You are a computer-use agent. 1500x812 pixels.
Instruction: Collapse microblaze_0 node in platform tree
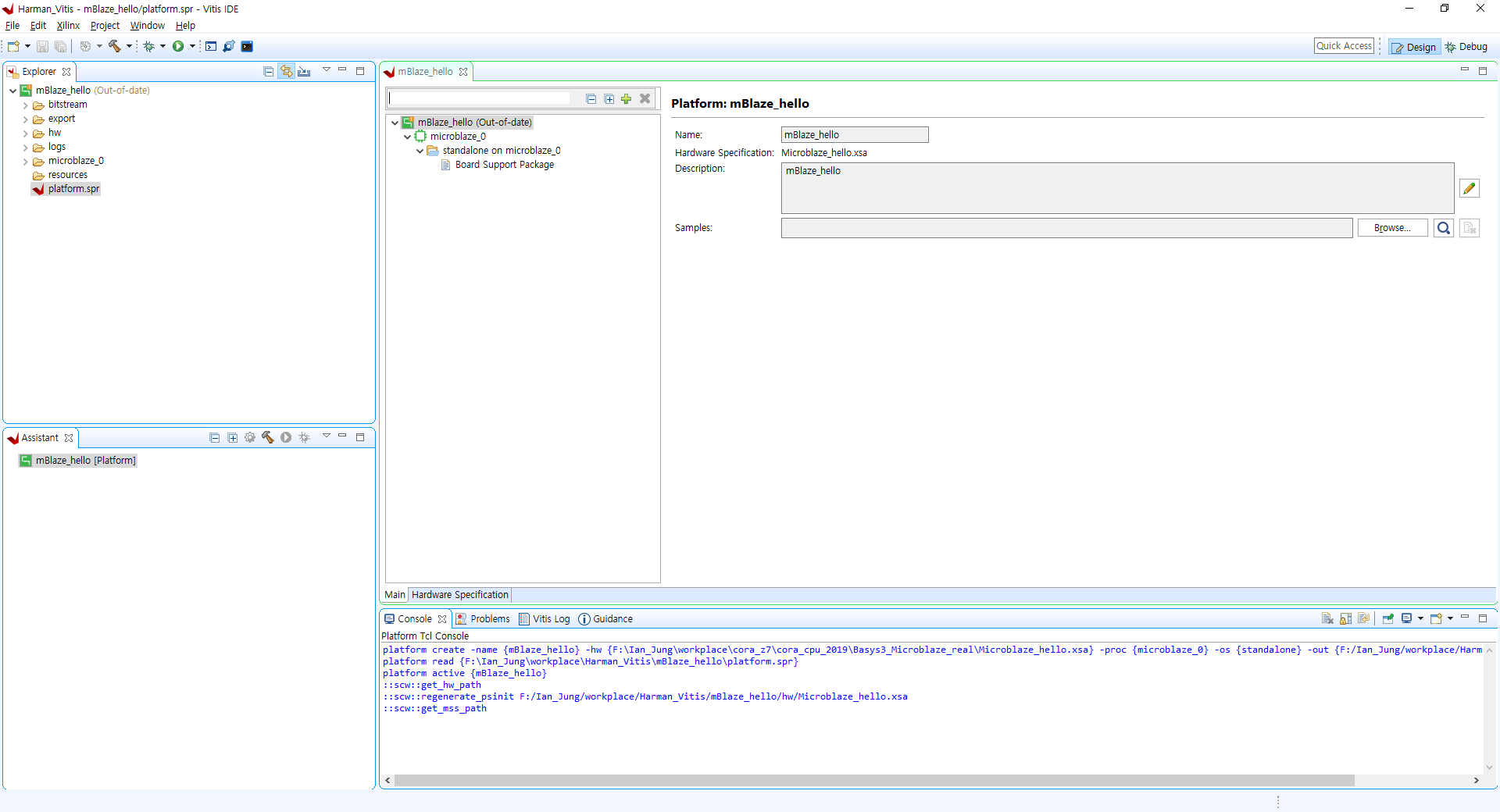[x=408, y=137]
